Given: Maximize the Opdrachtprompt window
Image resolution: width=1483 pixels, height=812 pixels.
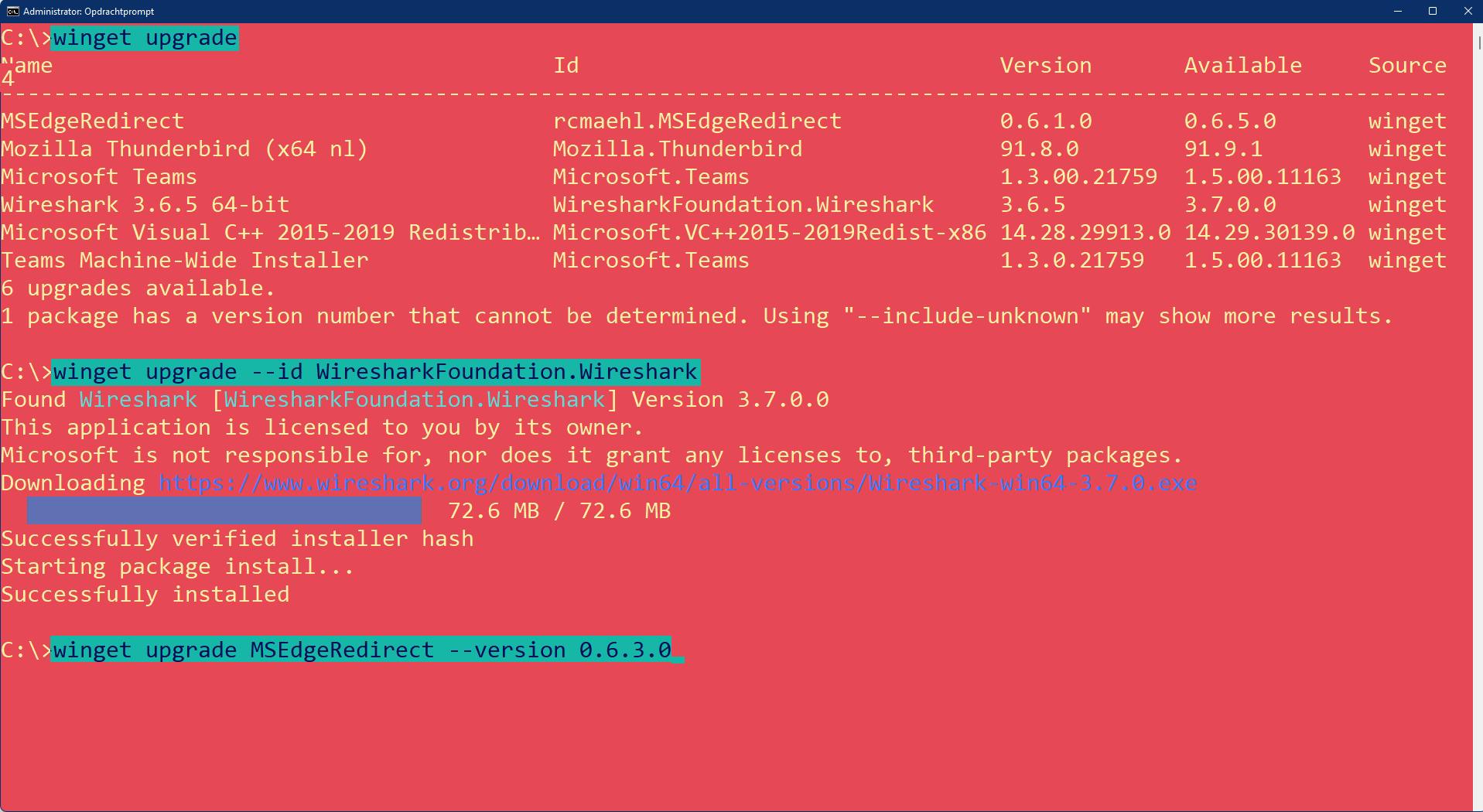Looking at the screenshot, I should pyautogui.click(x=1432, y=11).
